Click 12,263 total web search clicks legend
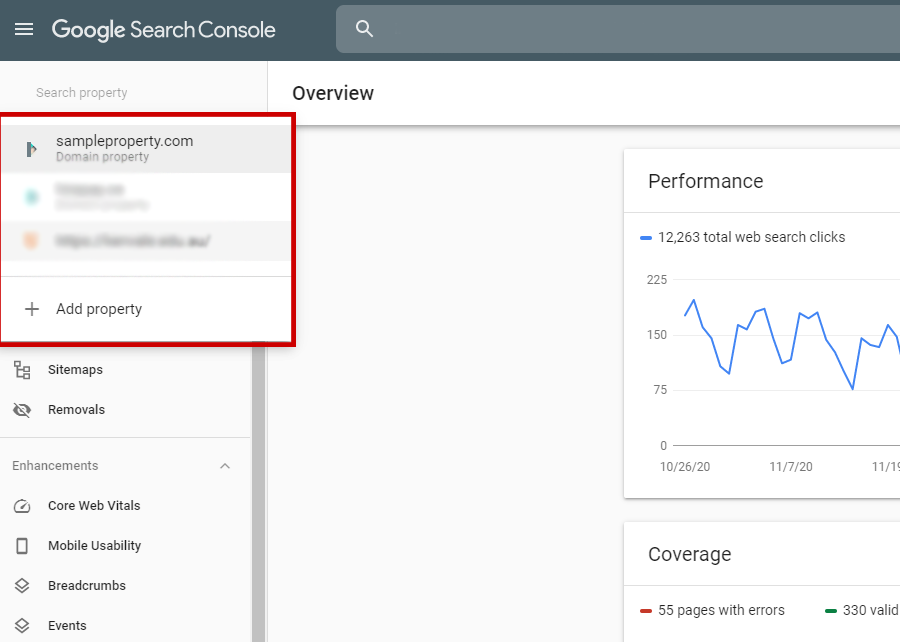900x642 pixels. point(743,238)
